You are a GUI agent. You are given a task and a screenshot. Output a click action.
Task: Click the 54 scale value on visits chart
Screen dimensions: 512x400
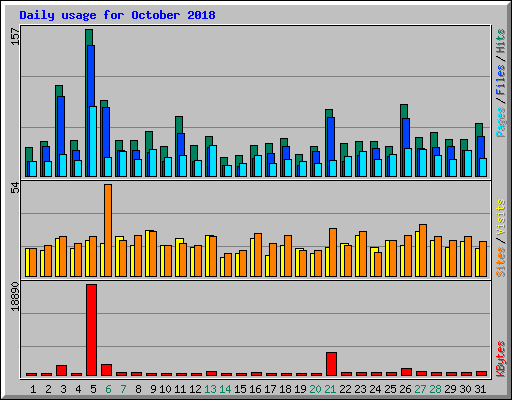[15, 188]
